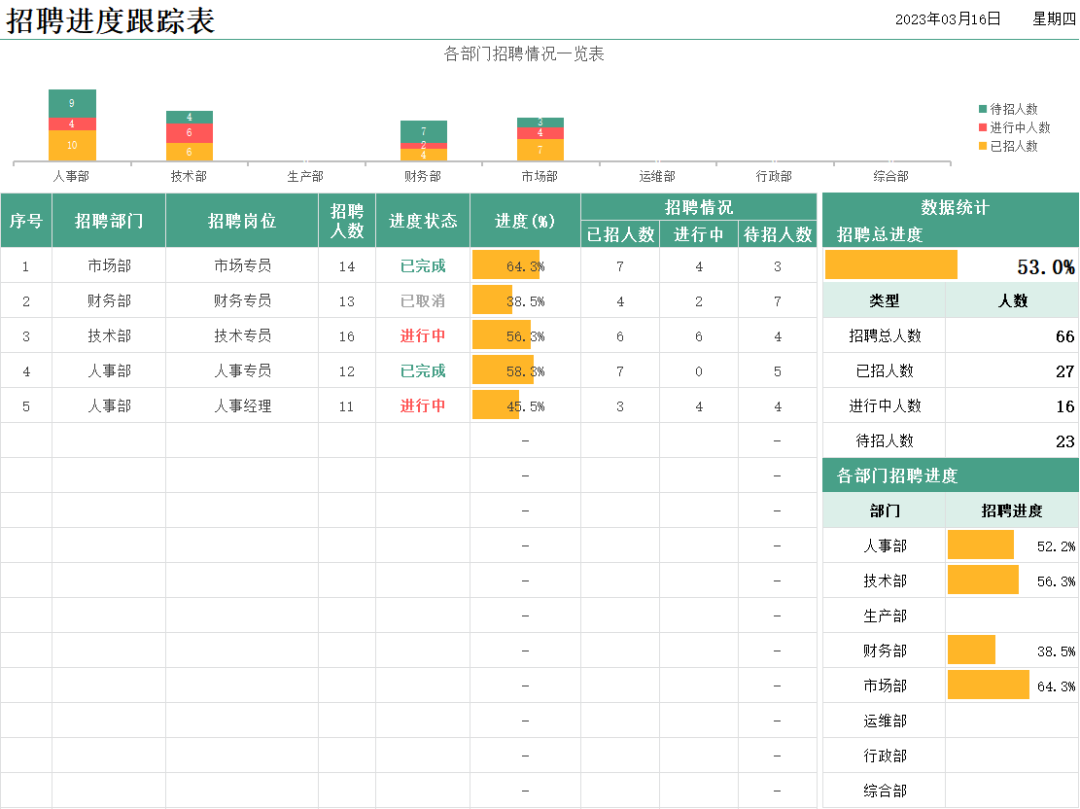This screenshot has height=809, width=1080.
Task: Select the 人事专员 position cell
Action: pos(242,370)
